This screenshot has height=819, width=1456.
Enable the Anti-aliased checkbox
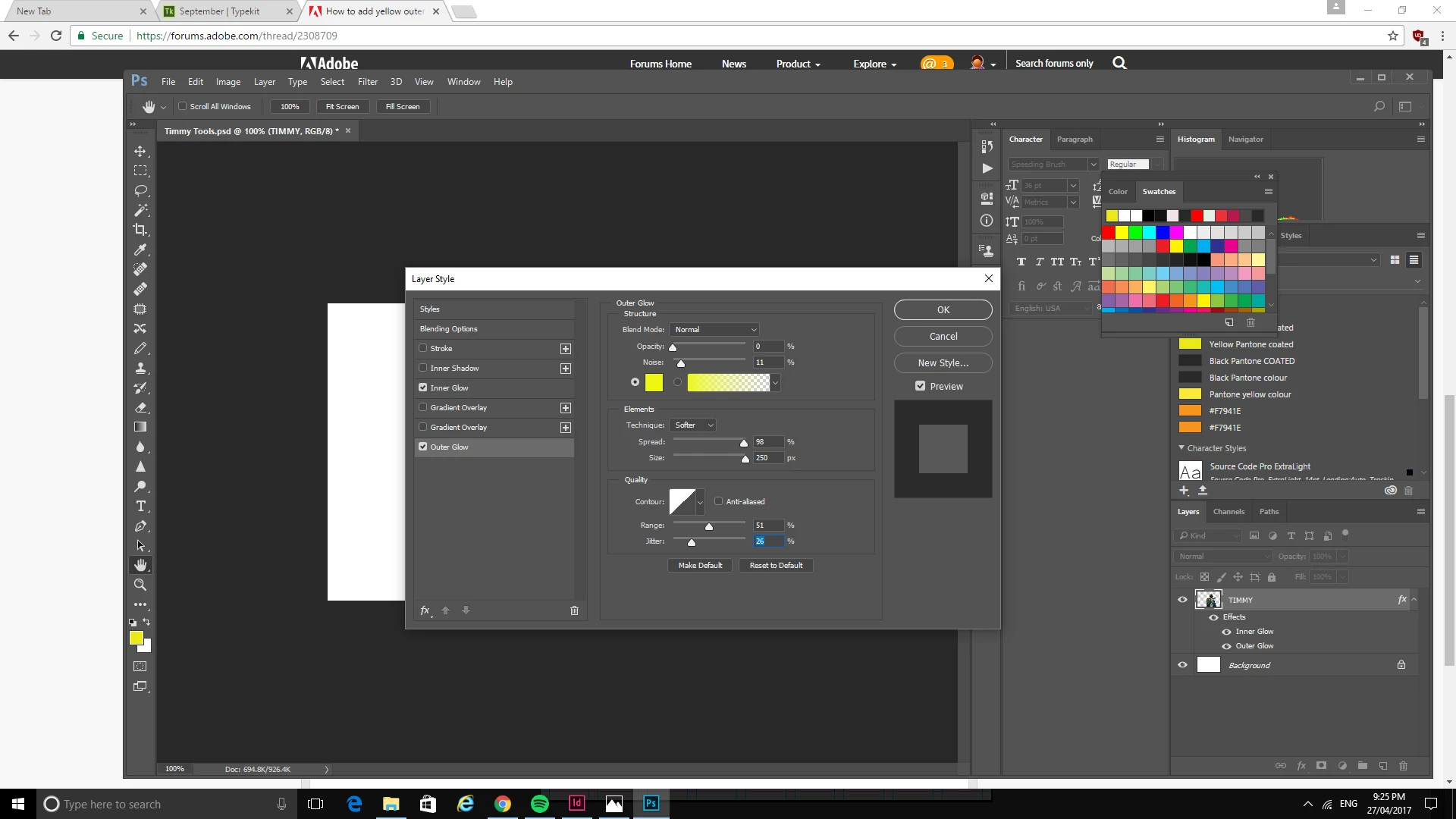point(718,501)
